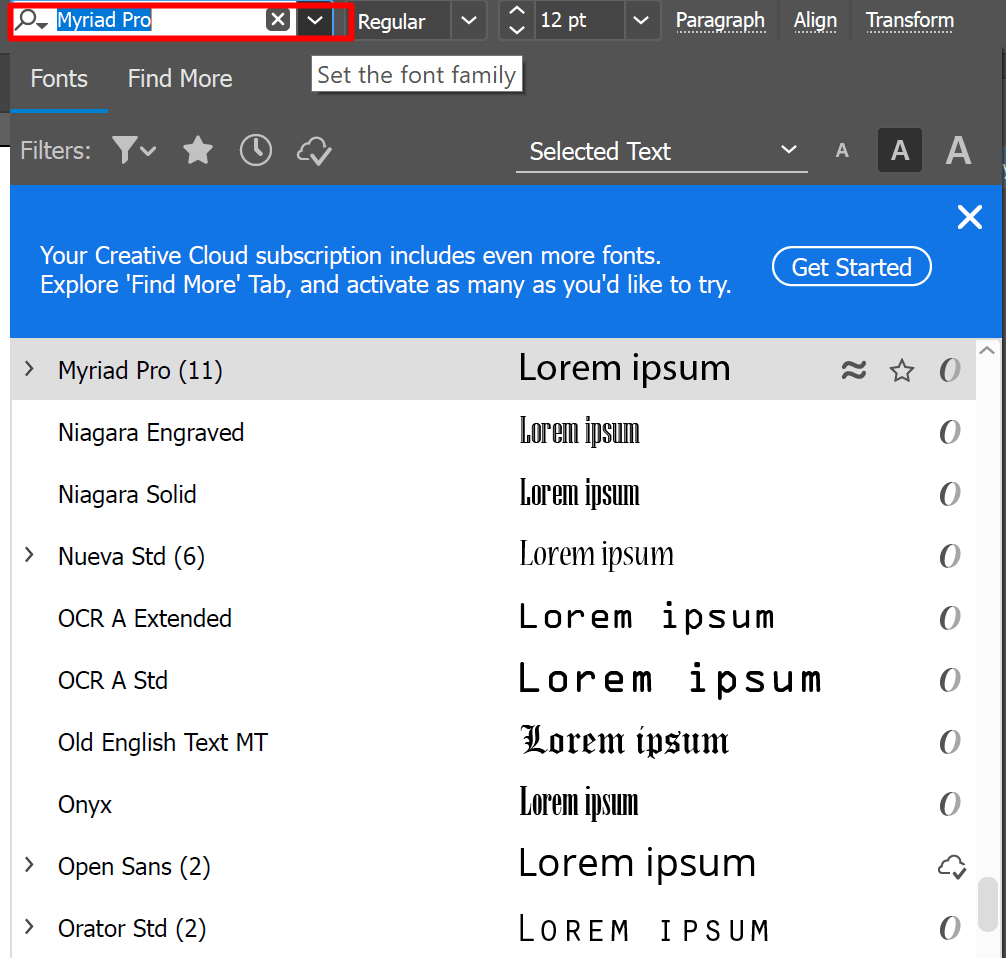Viewport: 1006px width, 958px height.
Task: Choose the Open Sans font family
Action: [134, 867]
